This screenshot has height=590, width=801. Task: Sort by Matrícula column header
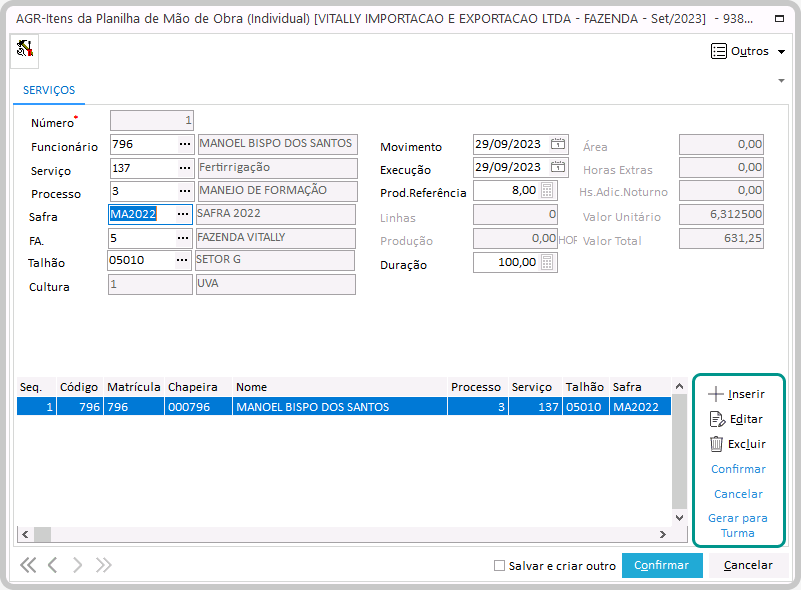pos(134,387)
